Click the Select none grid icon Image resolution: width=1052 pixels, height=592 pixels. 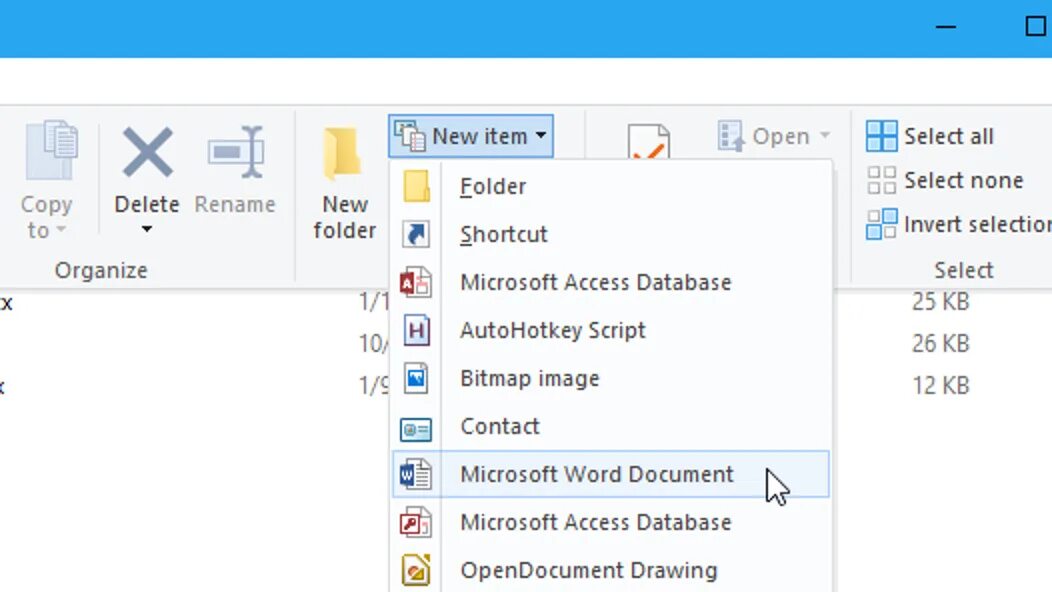[x=882, y=180]
